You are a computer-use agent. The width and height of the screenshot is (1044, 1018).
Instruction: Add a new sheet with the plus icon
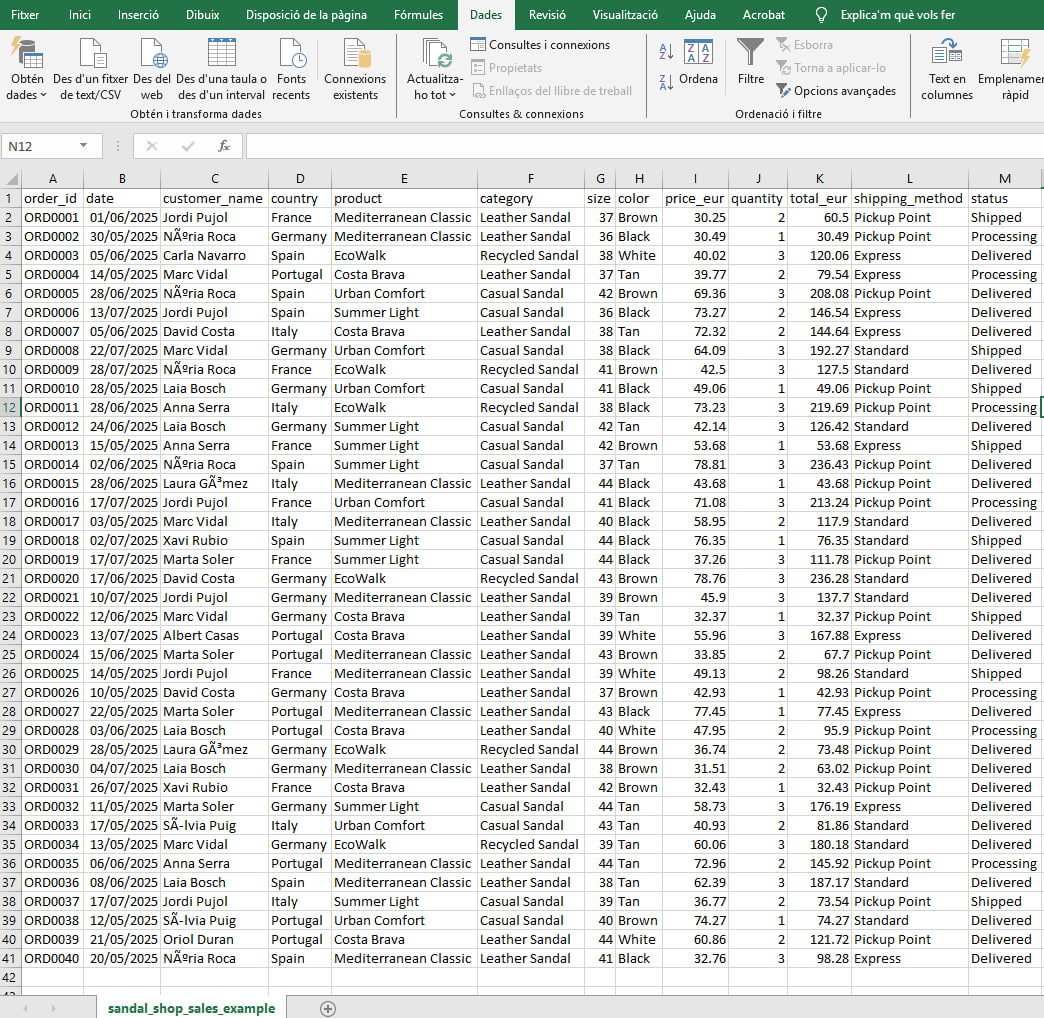point(328,1009)
